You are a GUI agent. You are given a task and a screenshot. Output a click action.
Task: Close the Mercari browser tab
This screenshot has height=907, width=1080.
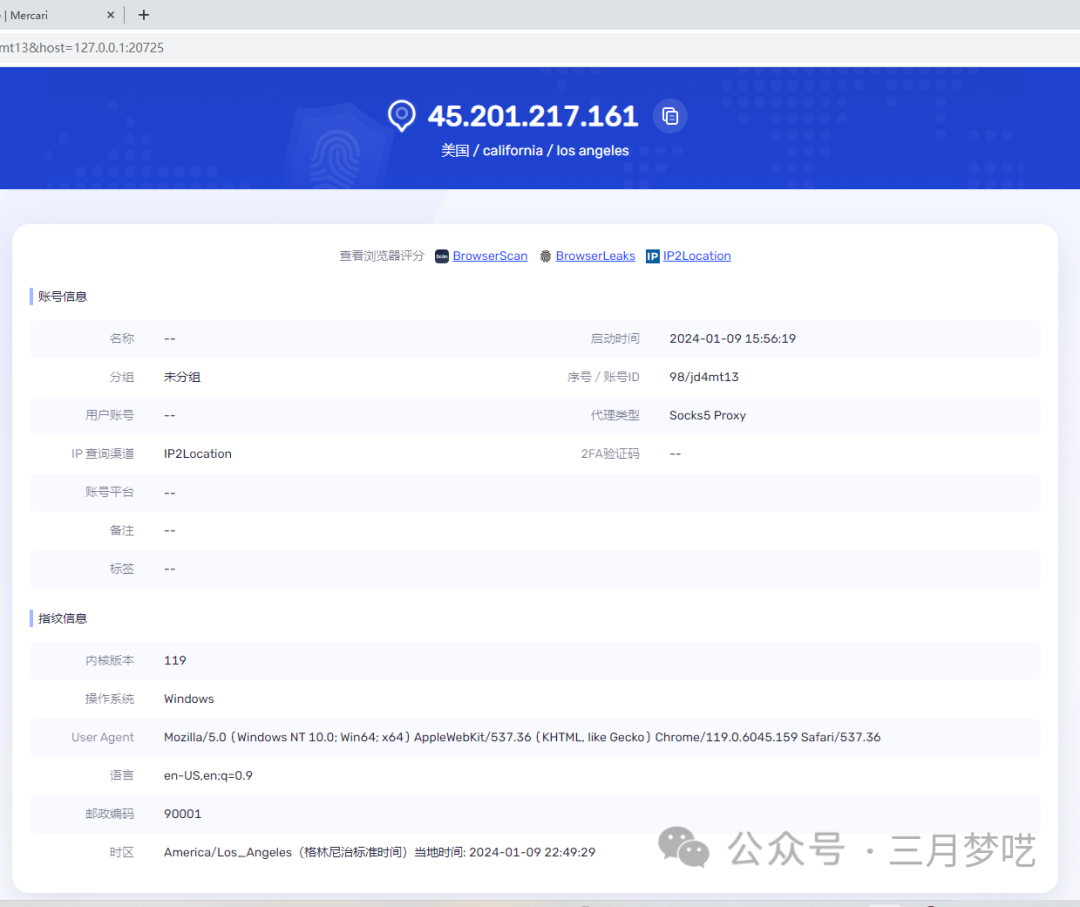click(110, 15)
